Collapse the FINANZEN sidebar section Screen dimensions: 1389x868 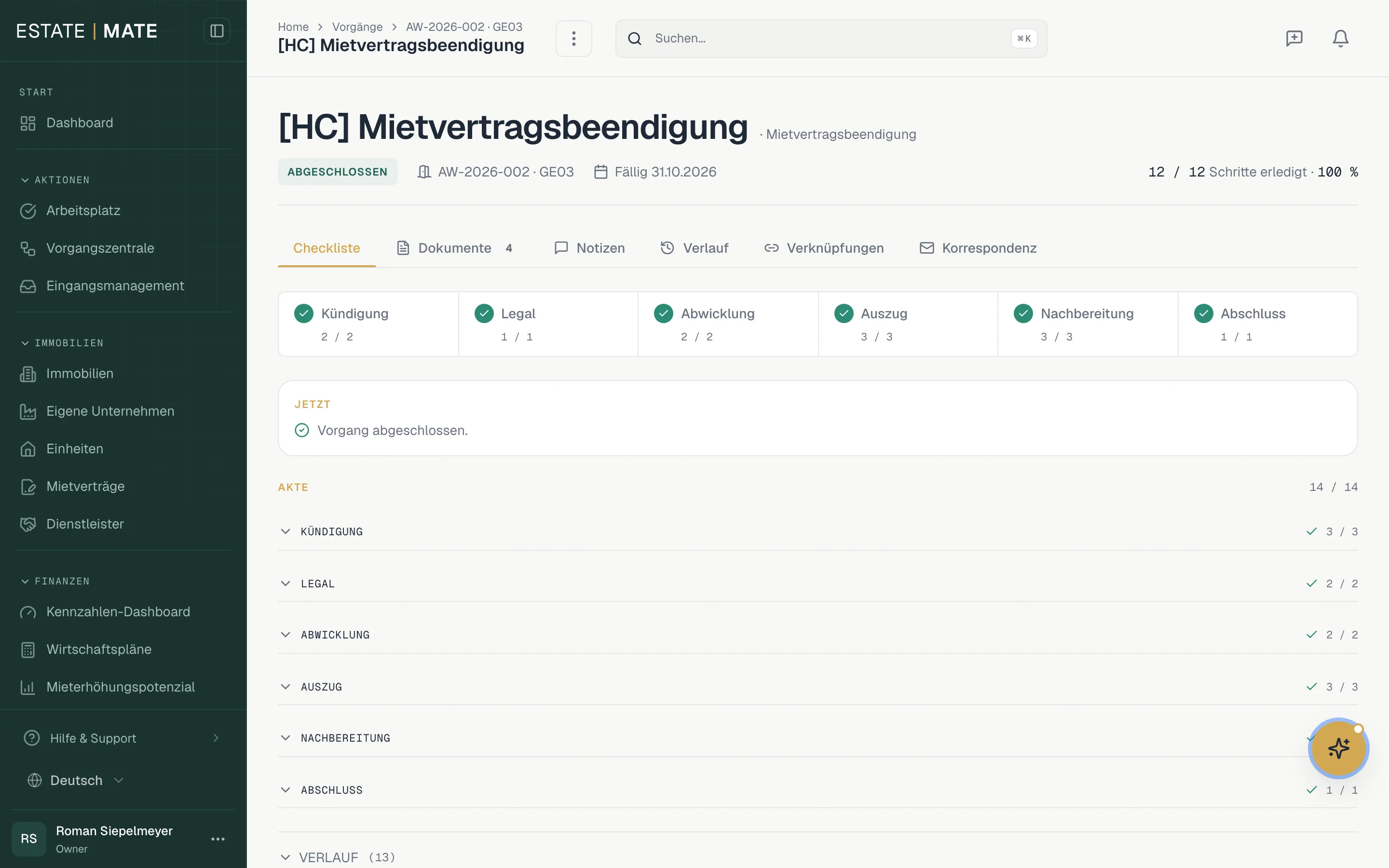[x=55, y=582]
